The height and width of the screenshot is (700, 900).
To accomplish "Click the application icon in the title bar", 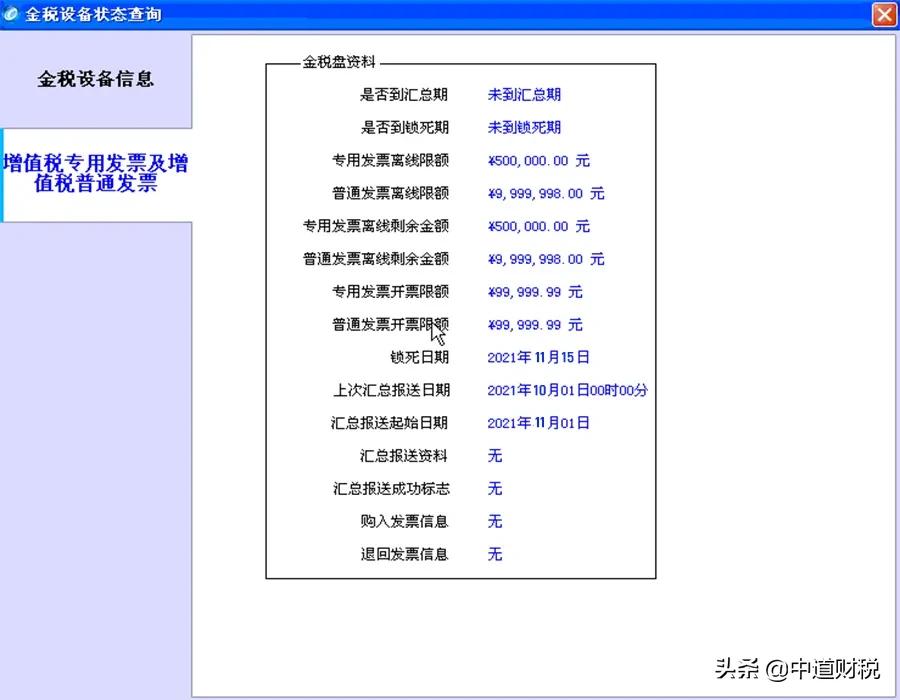I will pyautogui.click(x=11, y=14).
